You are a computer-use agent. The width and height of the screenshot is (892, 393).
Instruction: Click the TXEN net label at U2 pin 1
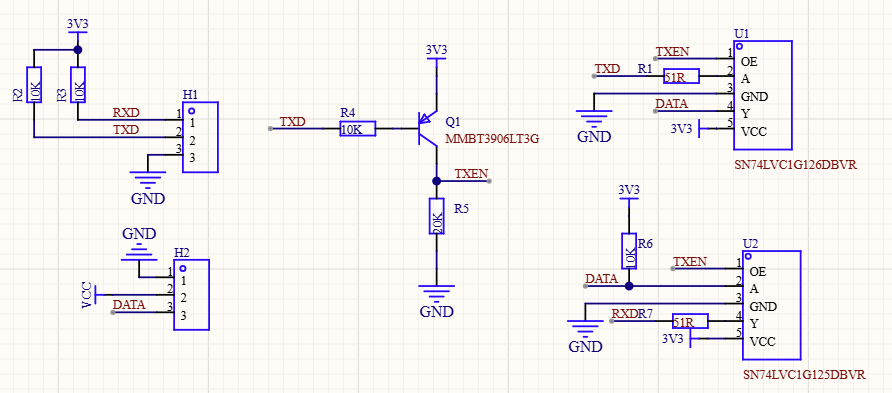[690, 262]
